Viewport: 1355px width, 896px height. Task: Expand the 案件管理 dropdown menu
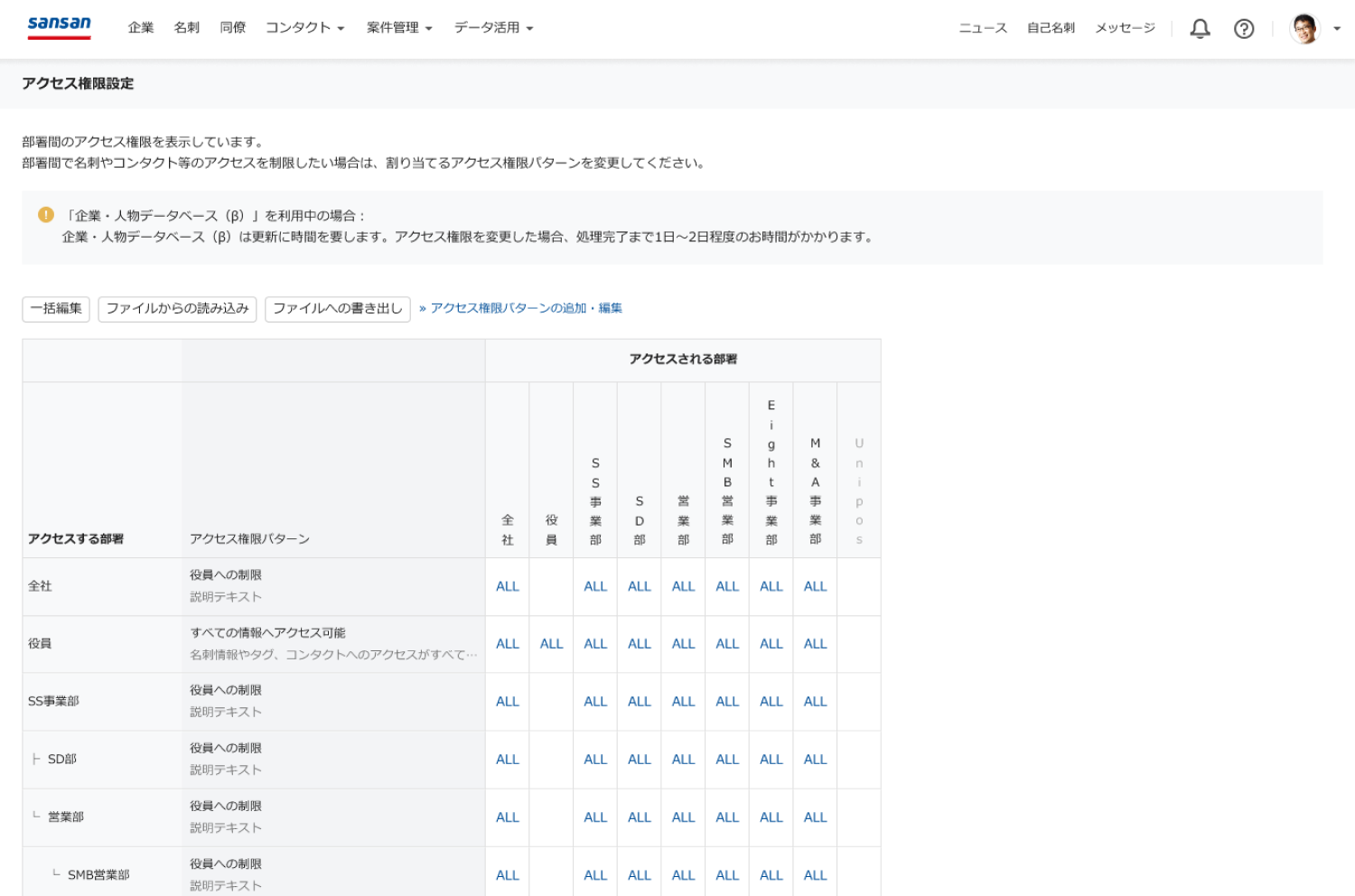pos(399,28)
